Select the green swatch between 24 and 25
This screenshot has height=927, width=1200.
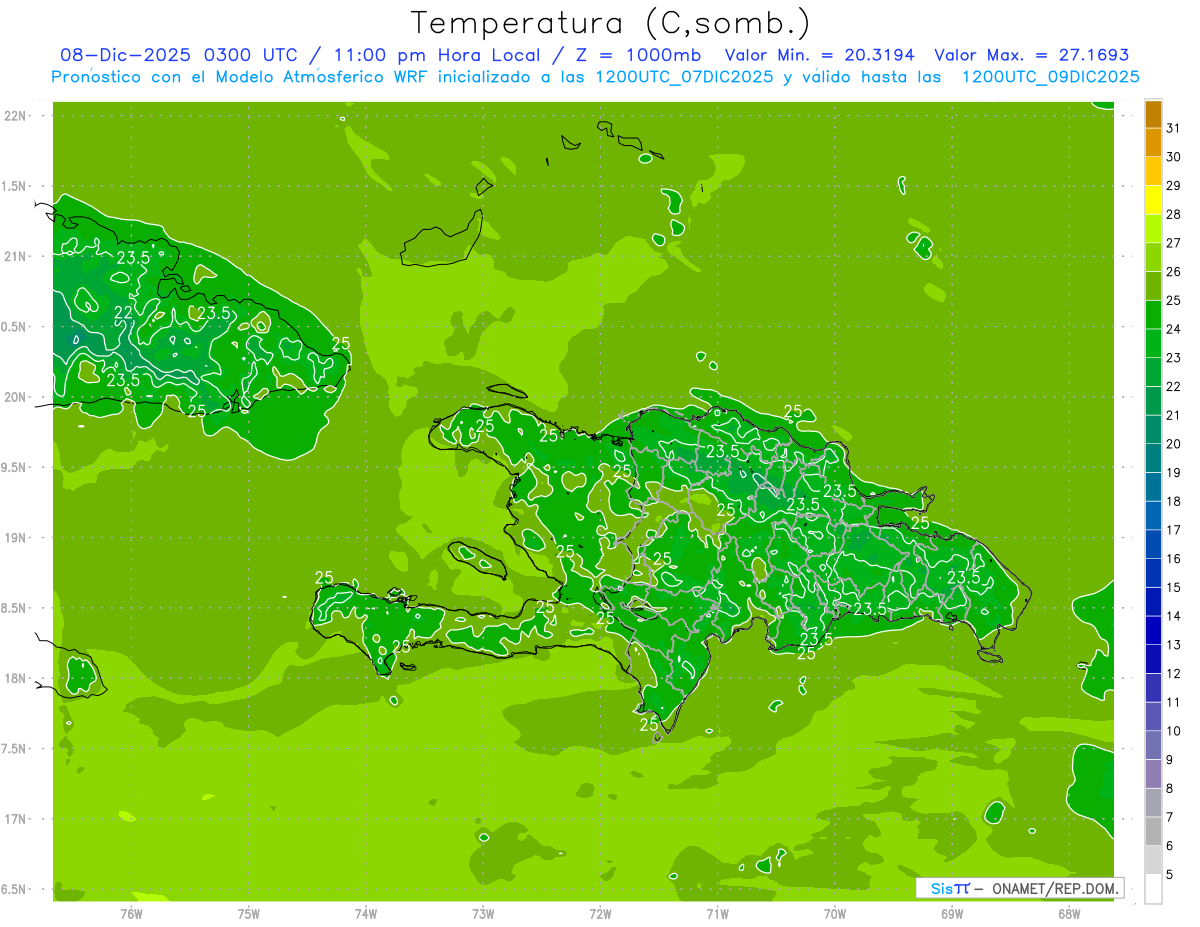[1153, 315]
